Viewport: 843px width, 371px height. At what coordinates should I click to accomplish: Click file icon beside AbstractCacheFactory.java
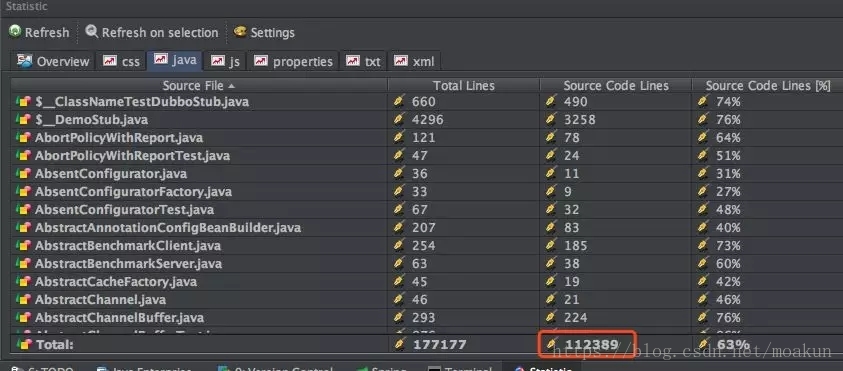(23, 282)
